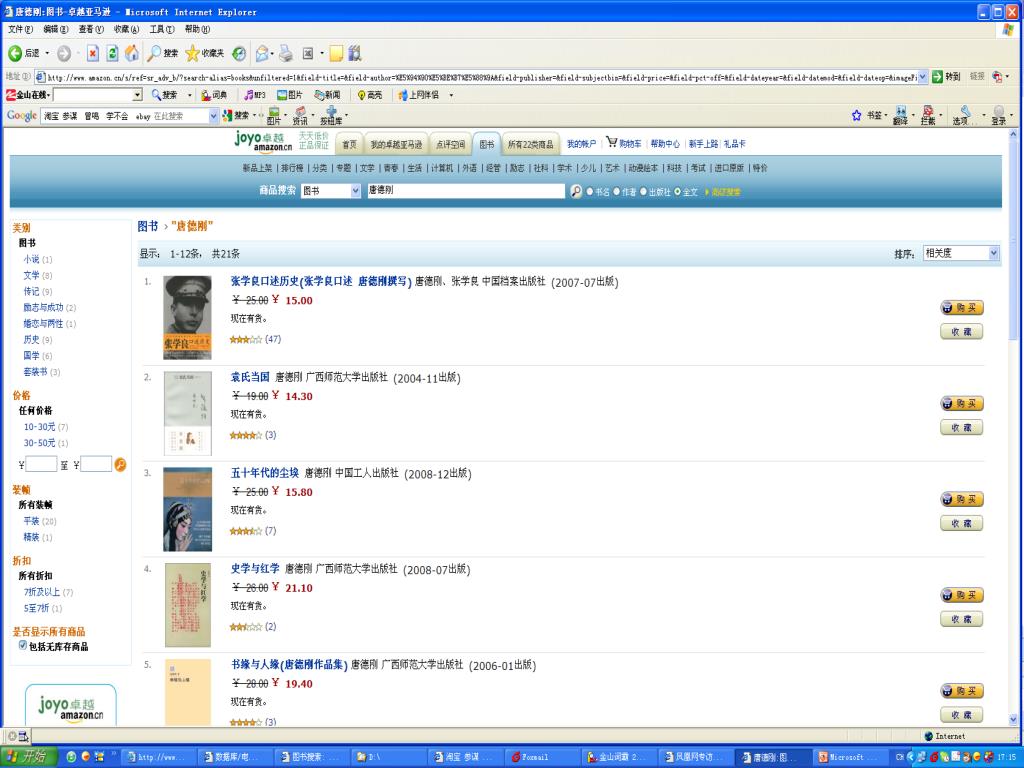Open the 工具 menu
1024x768 pixels.
pyautogui.click(x=161, y=29)
